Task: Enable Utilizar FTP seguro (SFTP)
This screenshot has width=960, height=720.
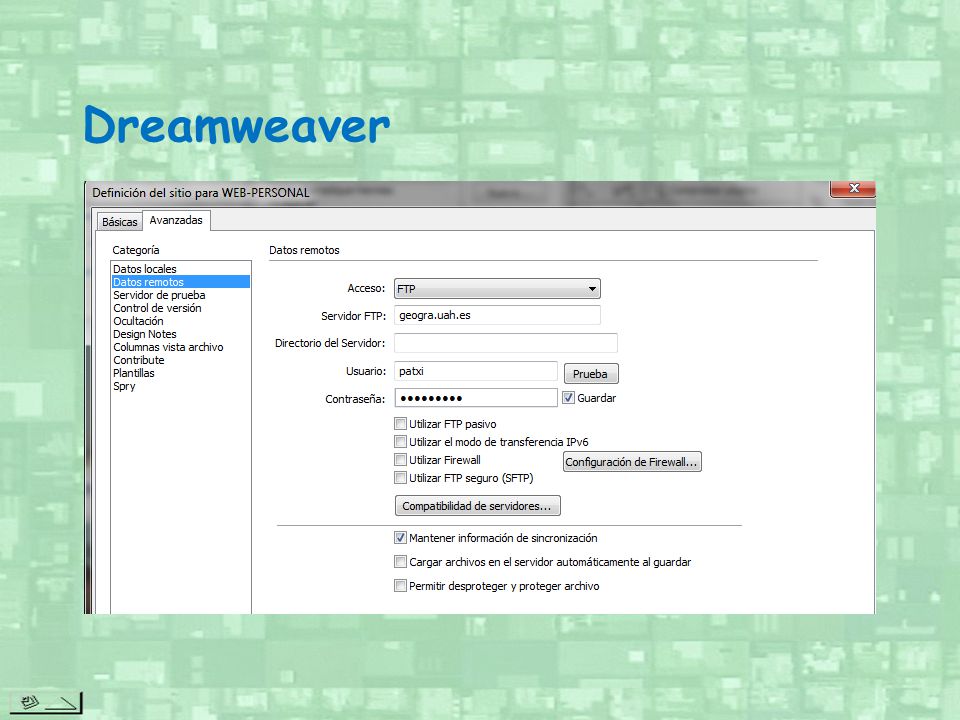Action: (400, 478)
